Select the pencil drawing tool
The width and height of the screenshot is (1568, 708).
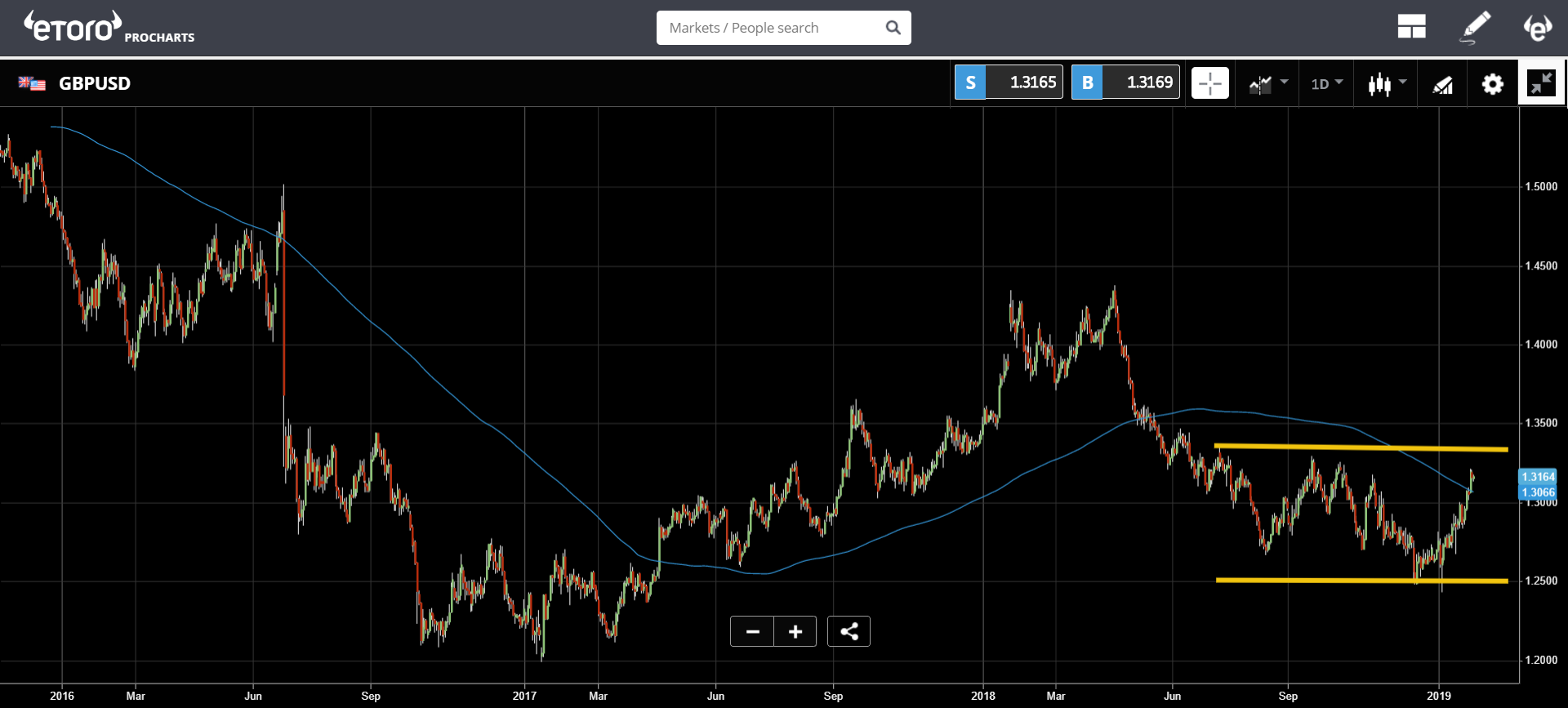[x=1475, y=27]
